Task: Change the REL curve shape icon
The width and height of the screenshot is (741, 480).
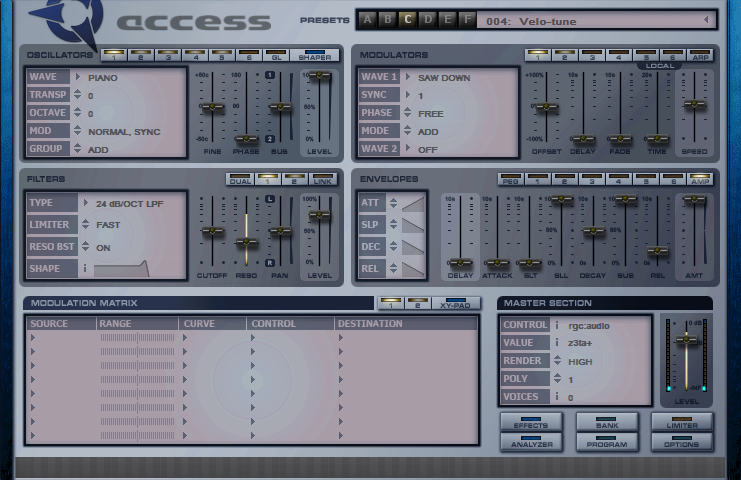Action: [x=413, y=269]
